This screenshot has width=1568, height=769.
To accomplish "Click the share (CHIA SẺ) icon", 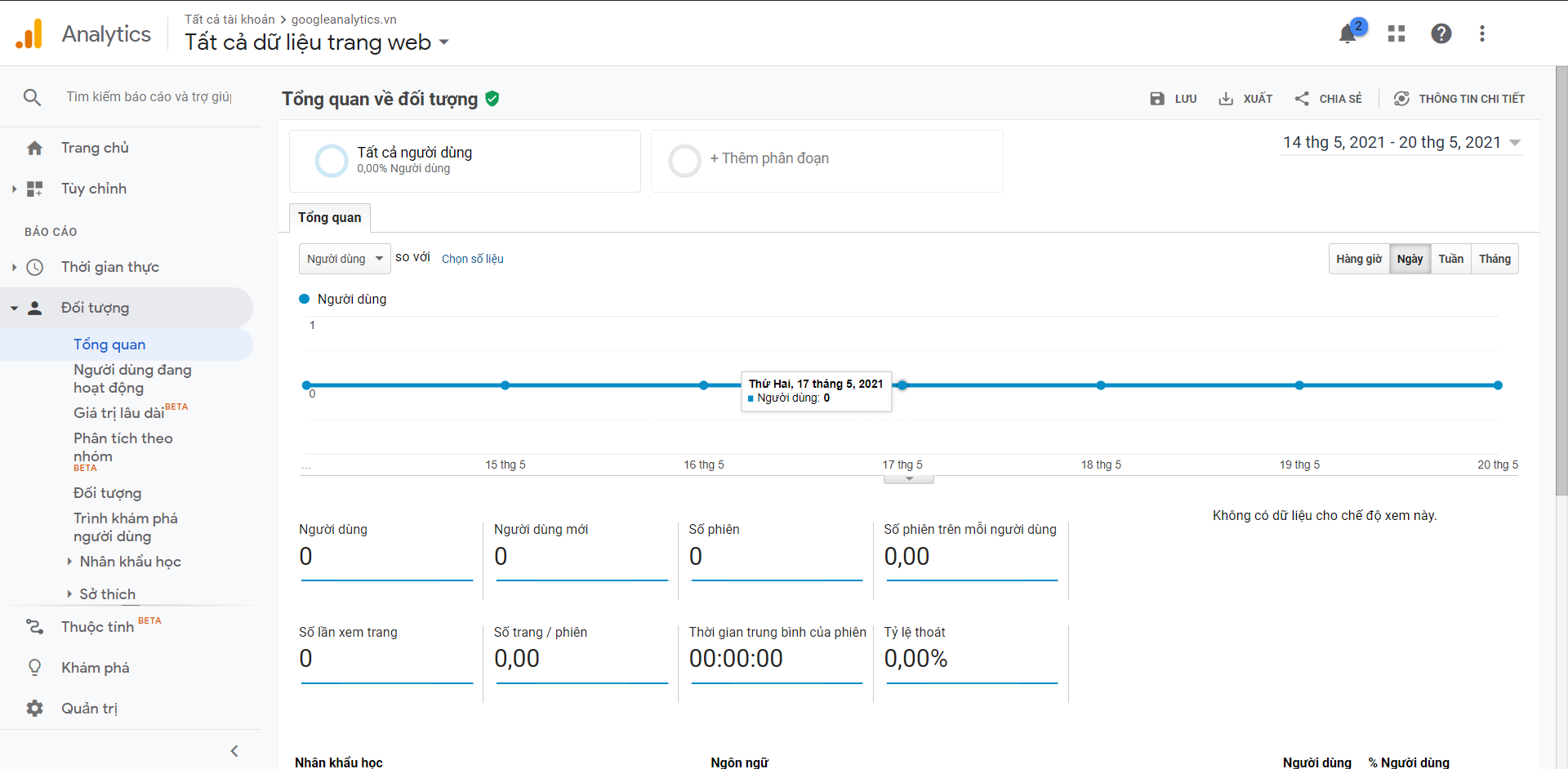I will click(1302, 99).
